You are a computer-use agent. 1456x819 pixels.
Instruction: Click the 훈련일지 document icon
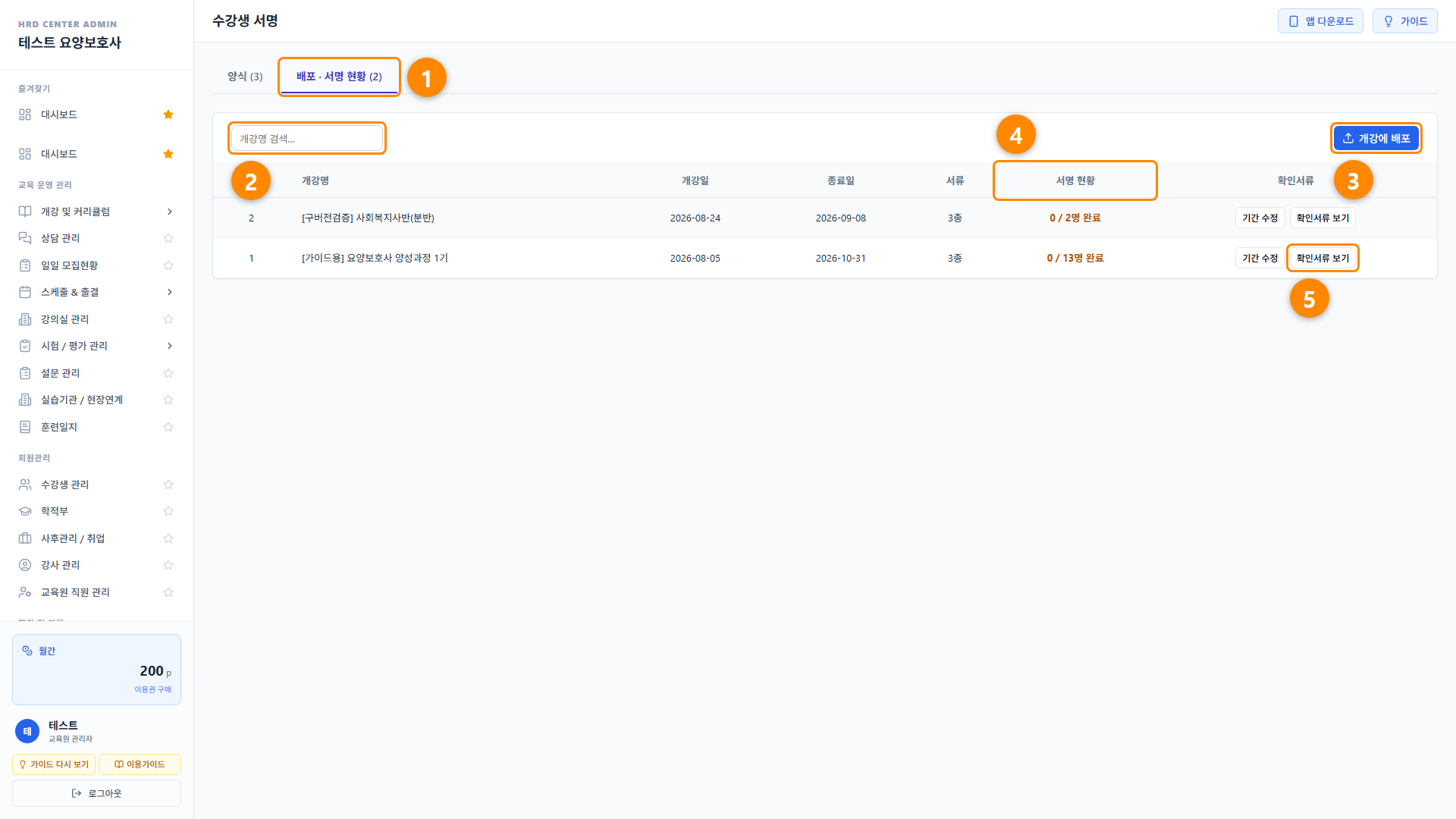point(25,427)
